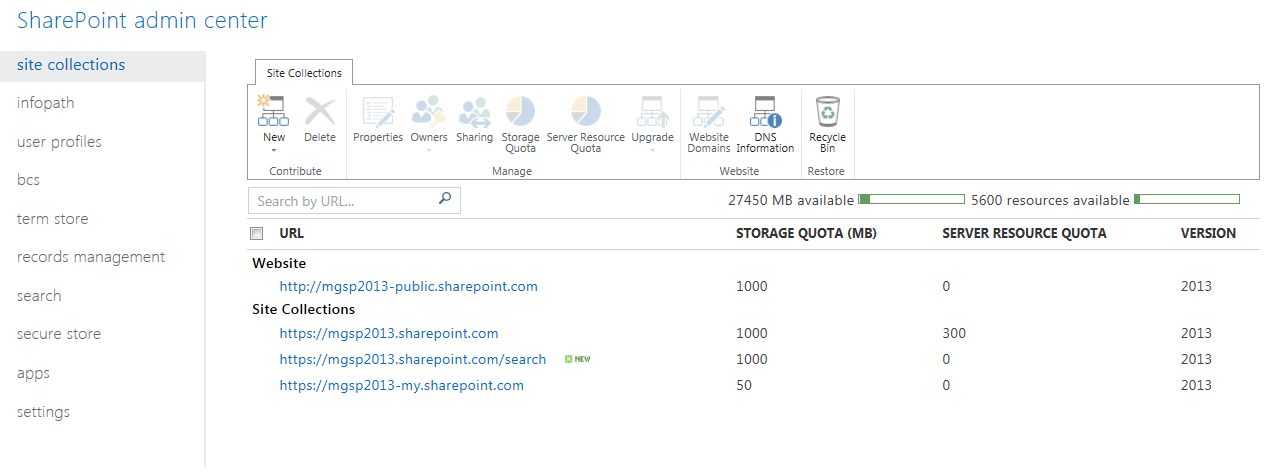Click the Owners ribbon icon
Screen dimensions: 1275x472
pos(429,111)
